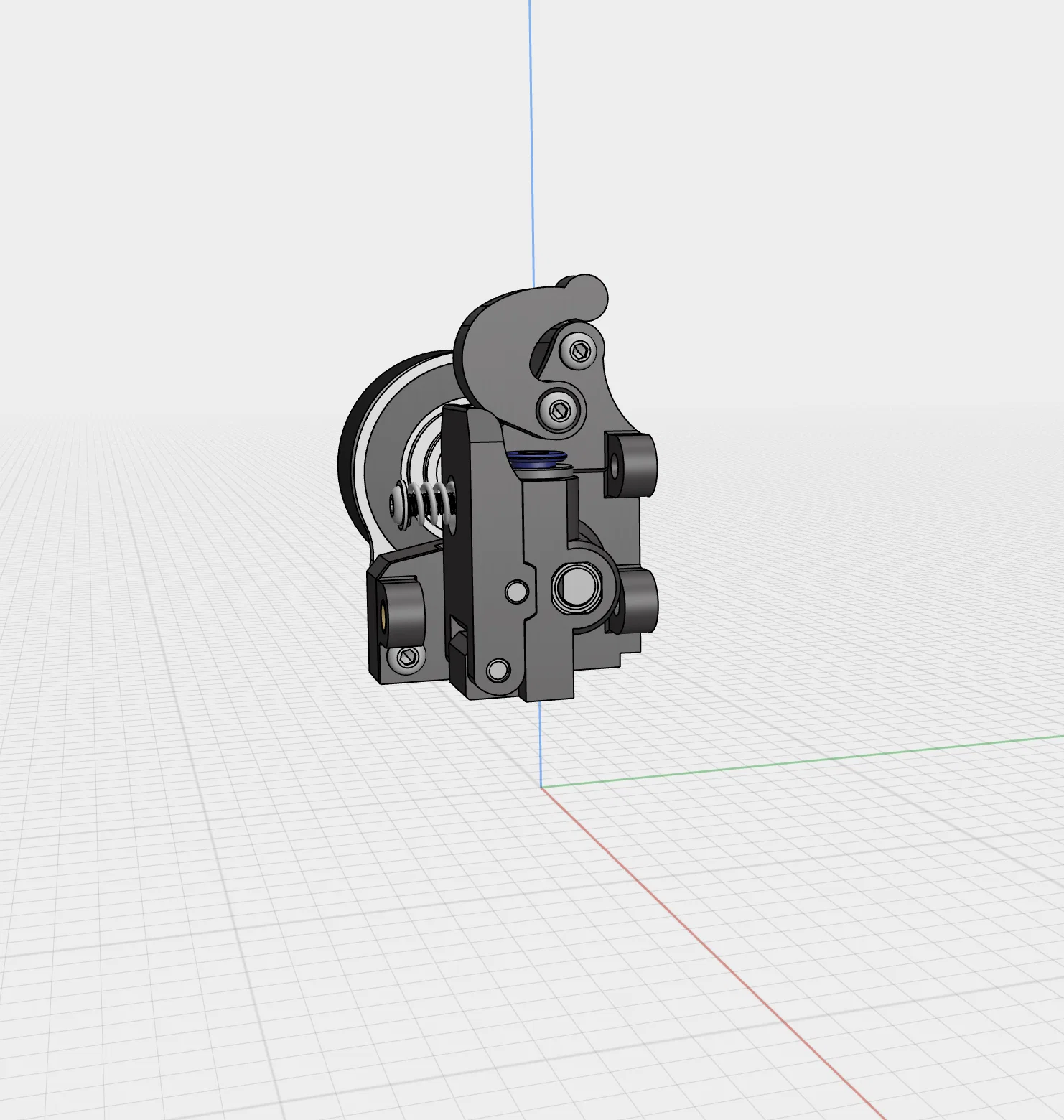Select the upper right black mounting boss
The image size is (1064, 1120).
(x=631, y=465)
